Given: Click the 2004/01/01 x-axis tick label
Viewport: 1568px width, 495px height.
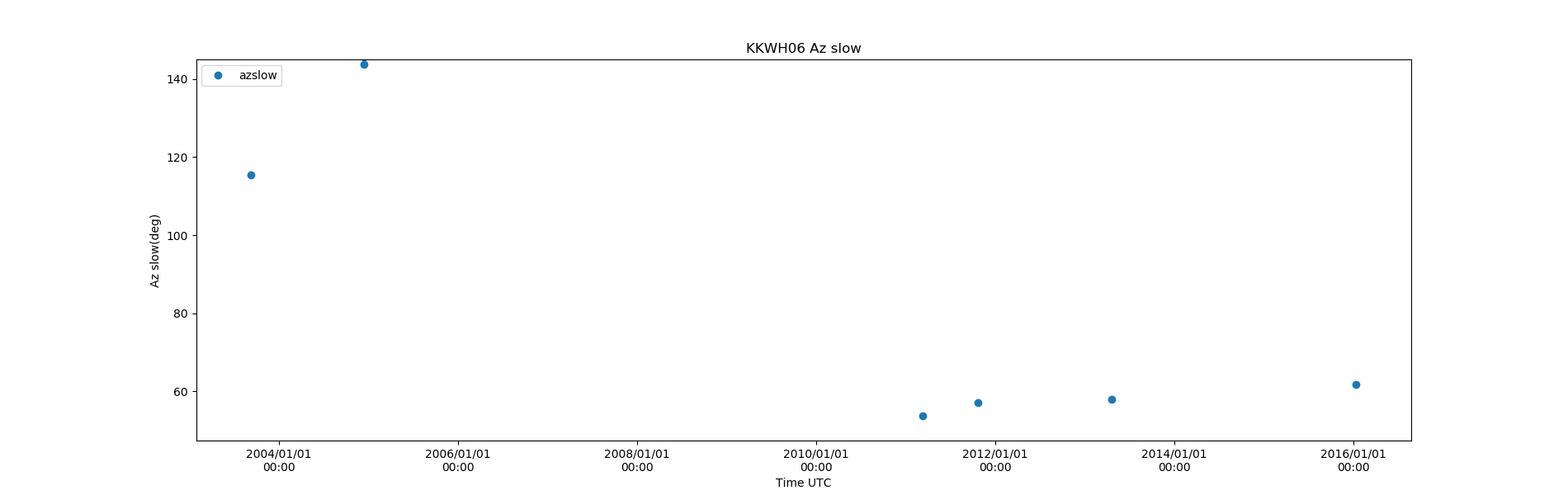Looking at the screenshot, I should 279,460.
